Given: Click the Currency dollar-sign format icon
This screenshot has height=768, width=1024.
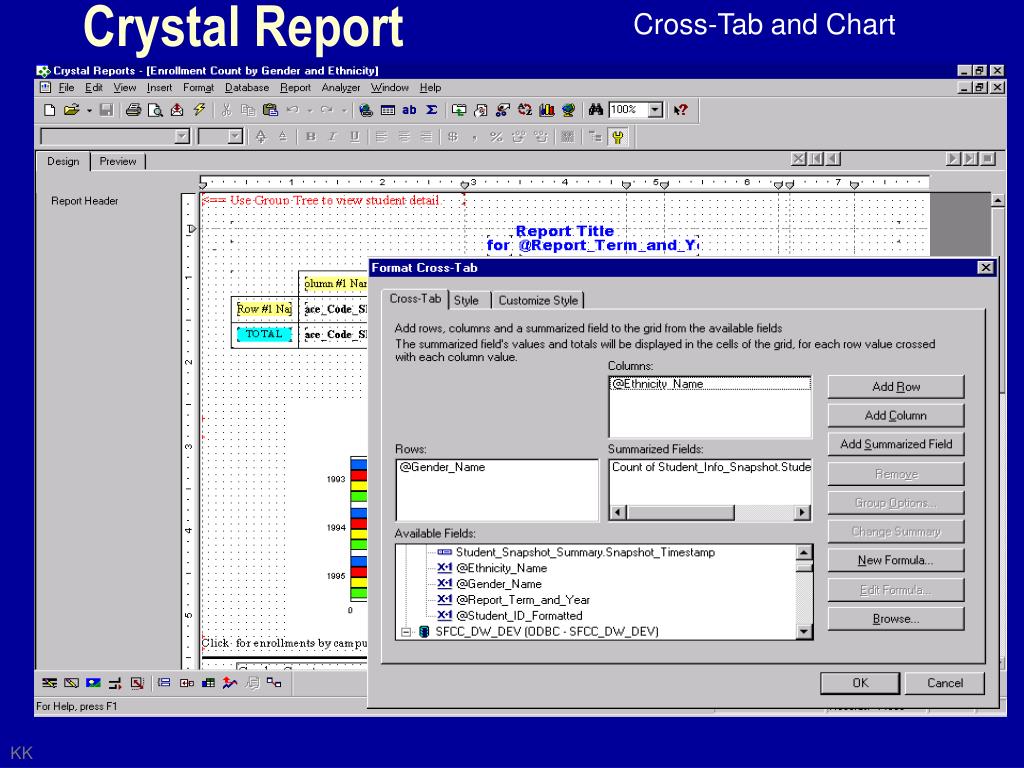Looking at the screenshot, I should click(453, 137).
